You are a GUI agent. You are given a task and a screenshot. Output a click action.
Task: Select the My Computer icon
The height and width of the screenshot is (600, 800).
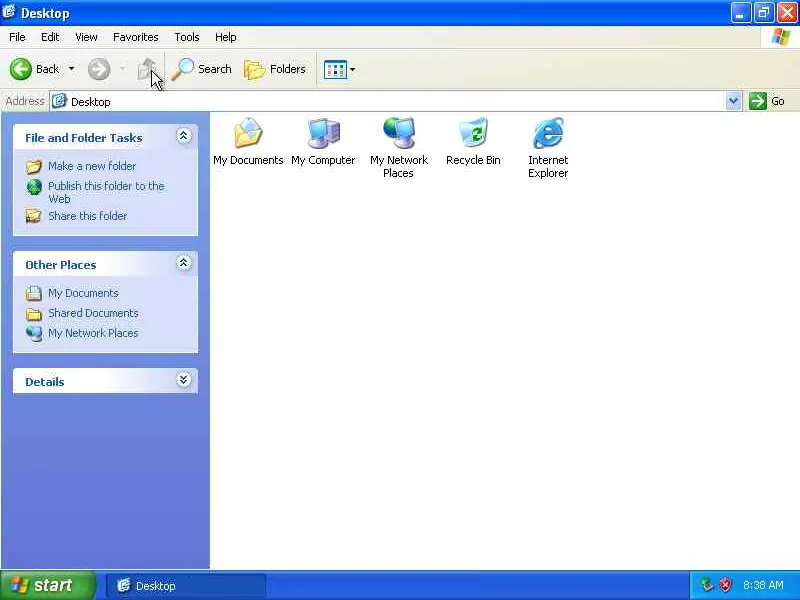click(323, 142)
